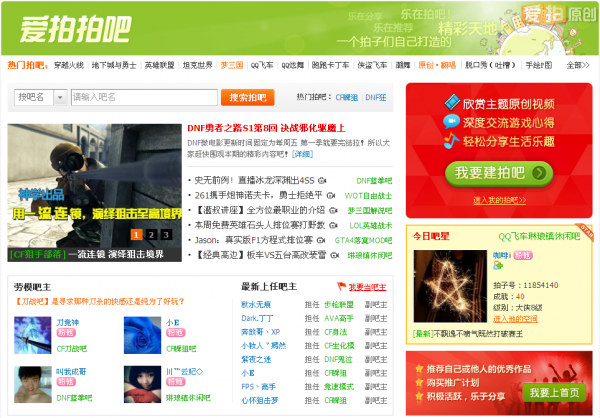Open the QQ炫舞 nav link
The image size is (600, 418).
coord(292,65)
